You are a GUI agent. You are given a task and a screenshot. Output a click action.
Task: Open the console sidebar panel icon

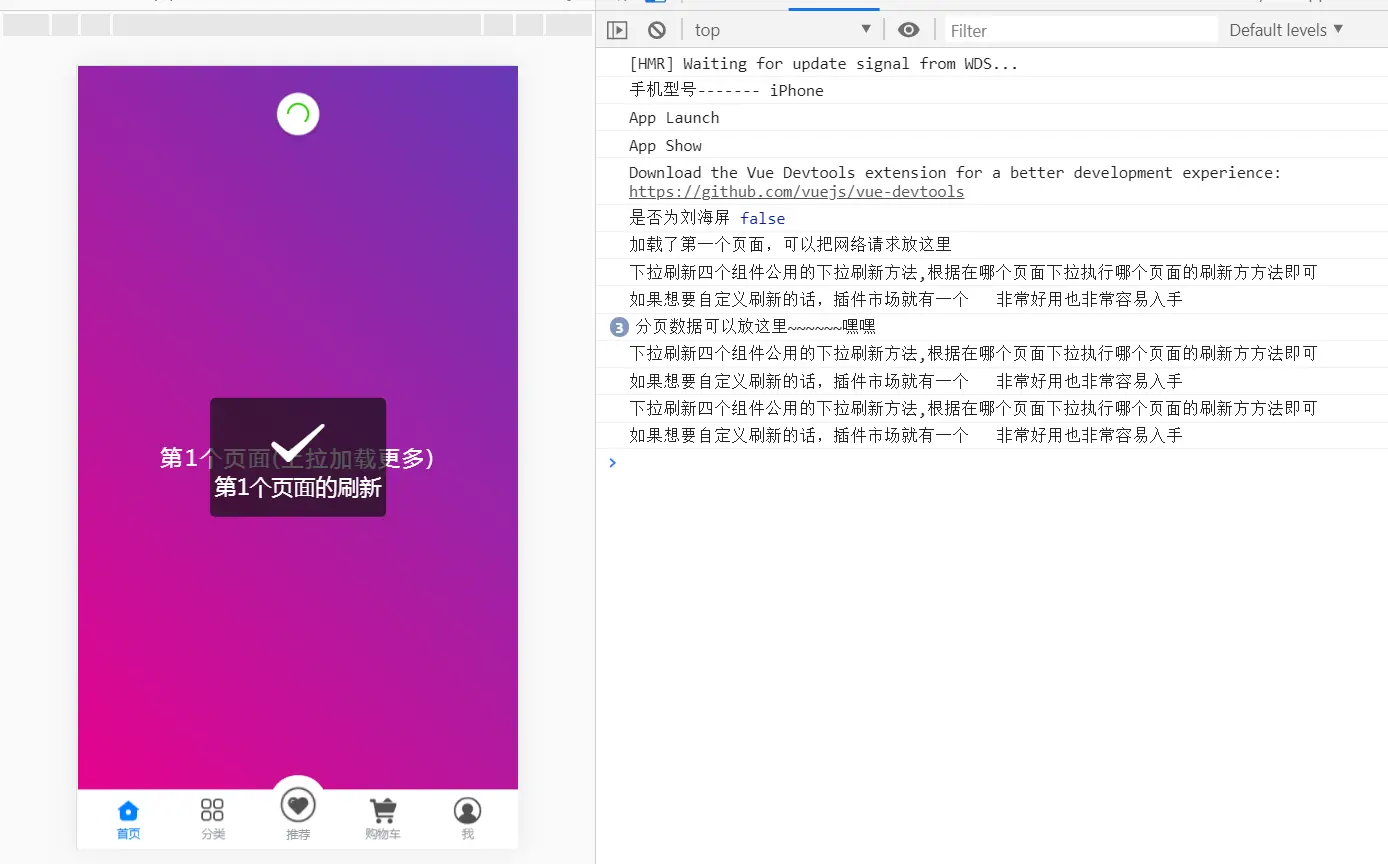click(617, 29)
